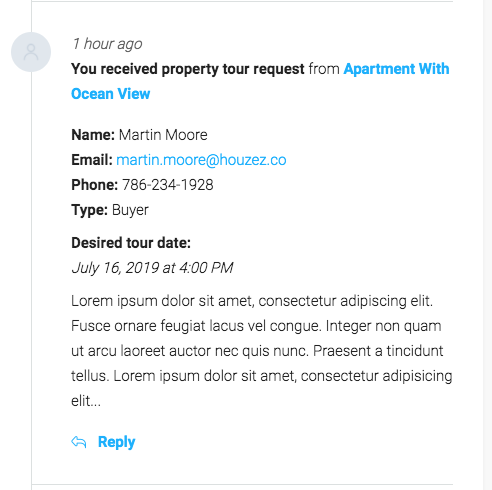Click the martin.moore@houzez.co email address

tap(201, 160)
